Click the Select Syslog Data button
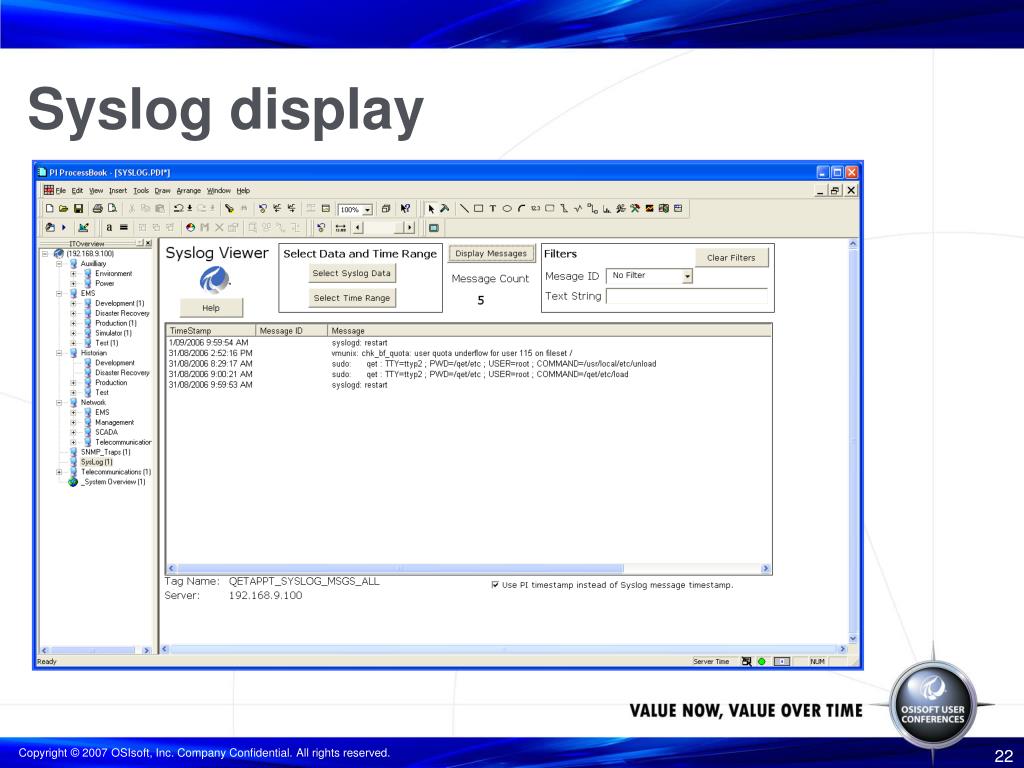 point(351,273)
